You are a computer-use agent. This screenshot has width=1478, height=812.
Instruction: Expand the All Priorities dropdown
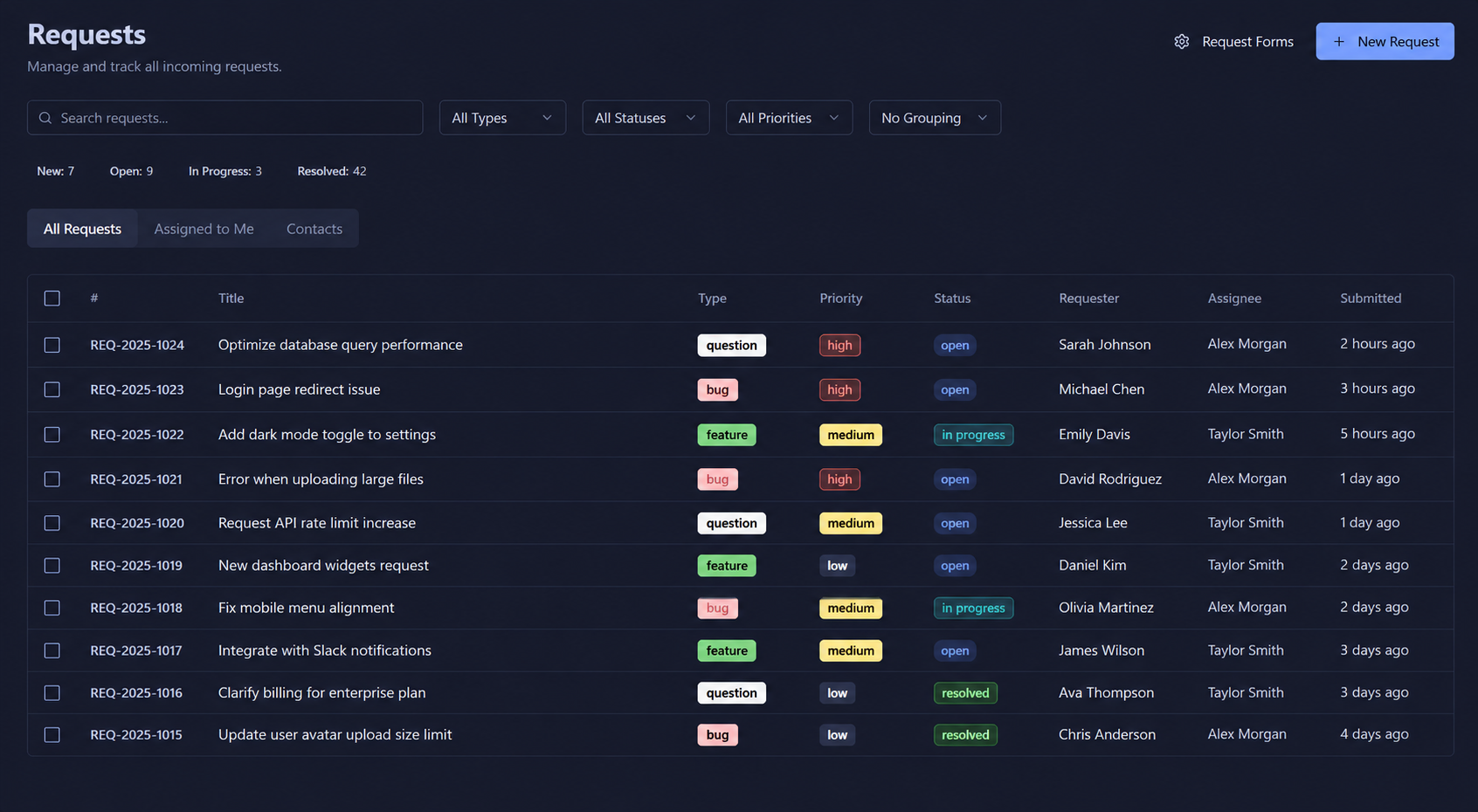coord(789,118)
